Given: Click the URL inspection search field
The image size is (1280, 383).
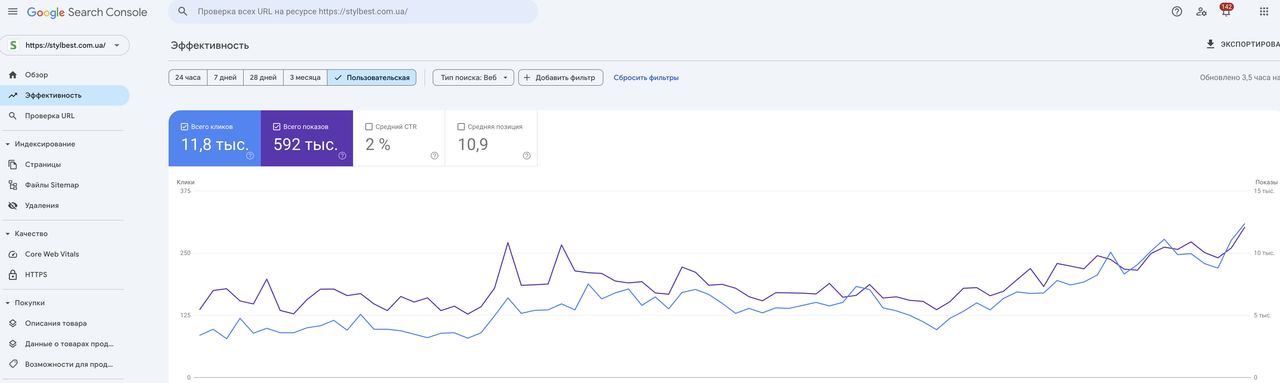Looking at the screenshot, I should coord(352,12).
